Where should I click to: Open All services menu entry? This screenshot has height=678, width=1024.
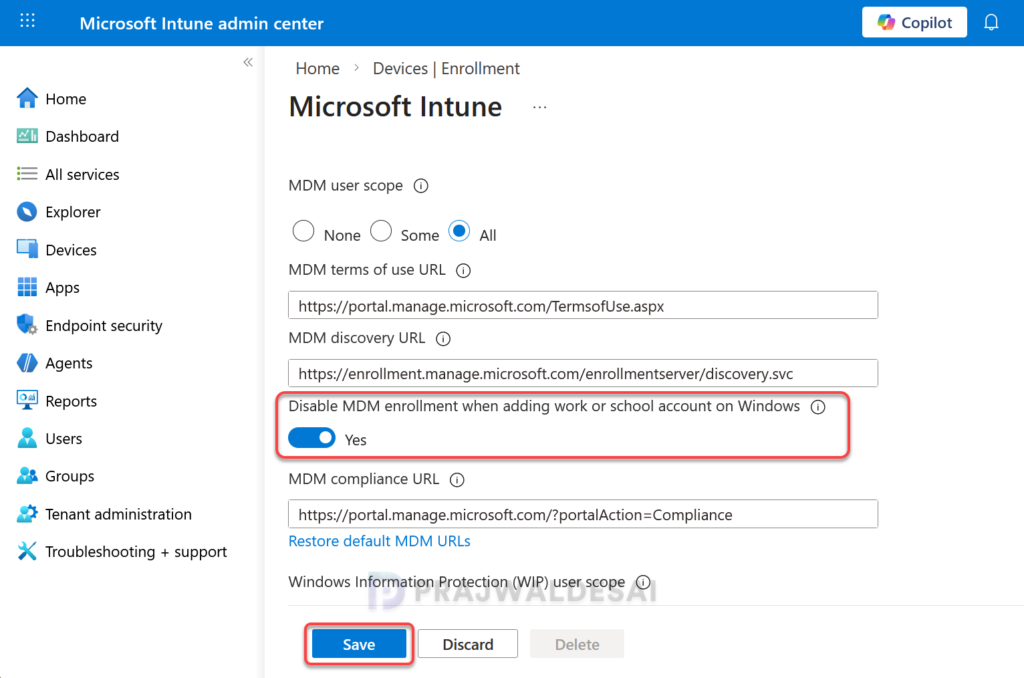point(82,174)
